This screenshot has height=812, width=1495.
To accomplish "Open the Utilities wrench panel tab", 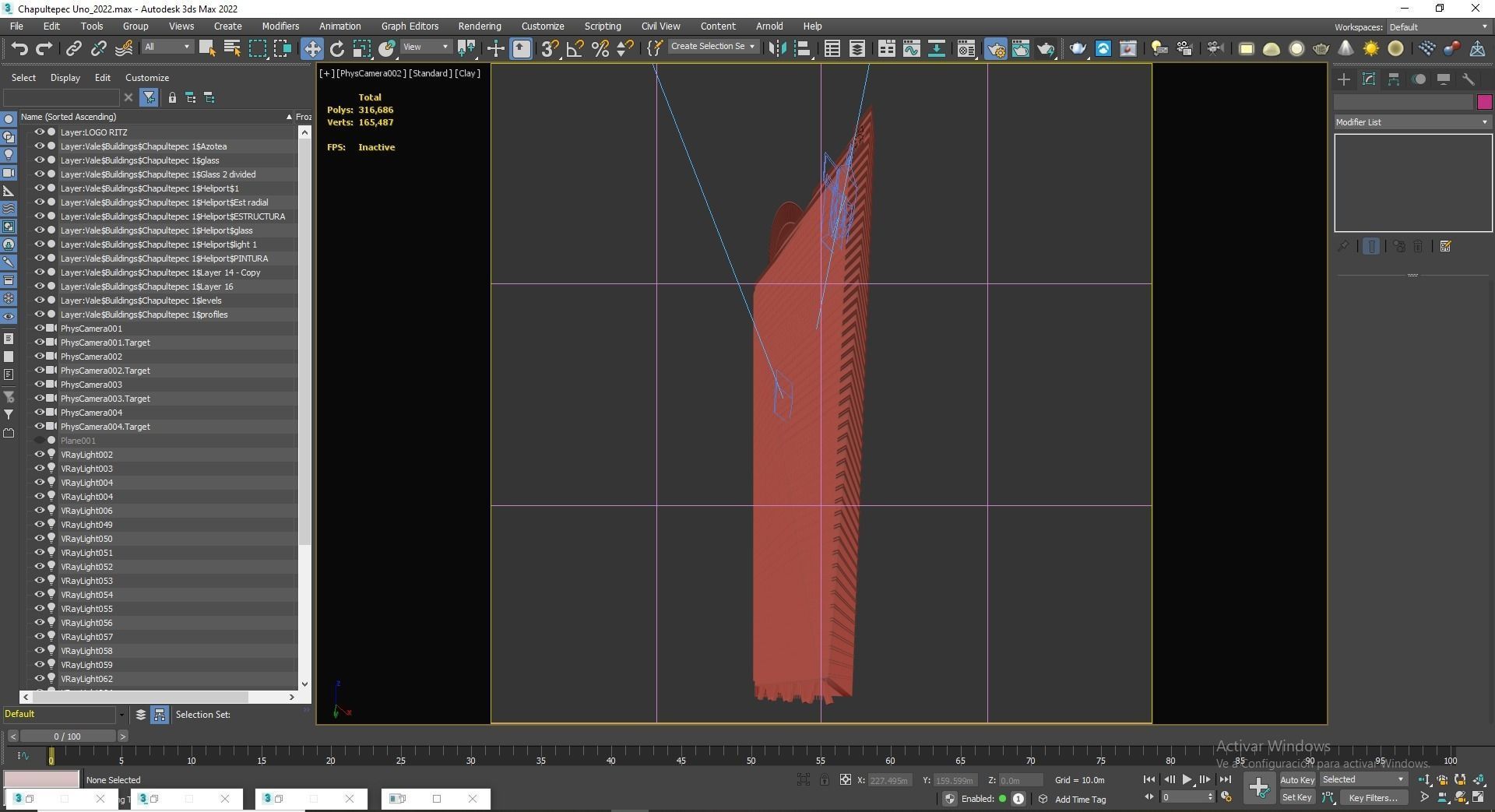I will [1469, 79].
